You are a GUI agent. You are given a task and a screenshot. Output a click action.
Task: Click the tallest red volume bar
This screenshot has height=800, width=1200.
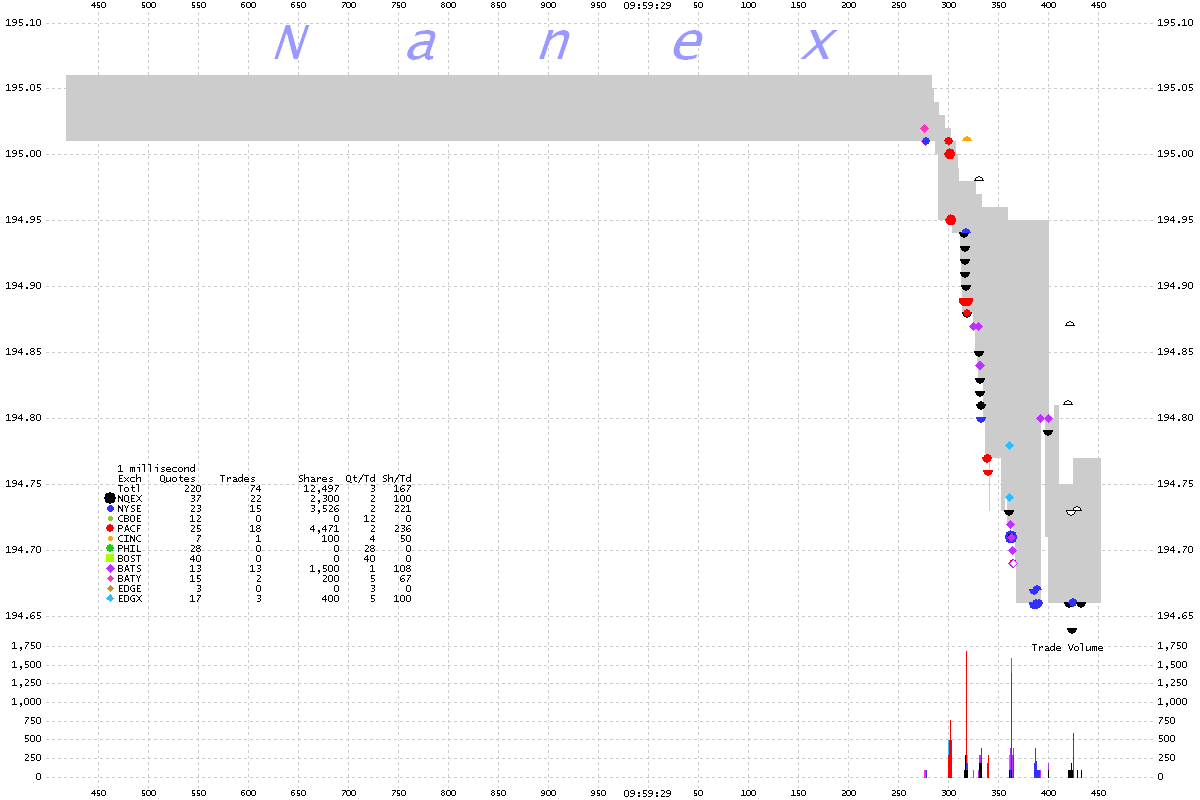[966, 714]
